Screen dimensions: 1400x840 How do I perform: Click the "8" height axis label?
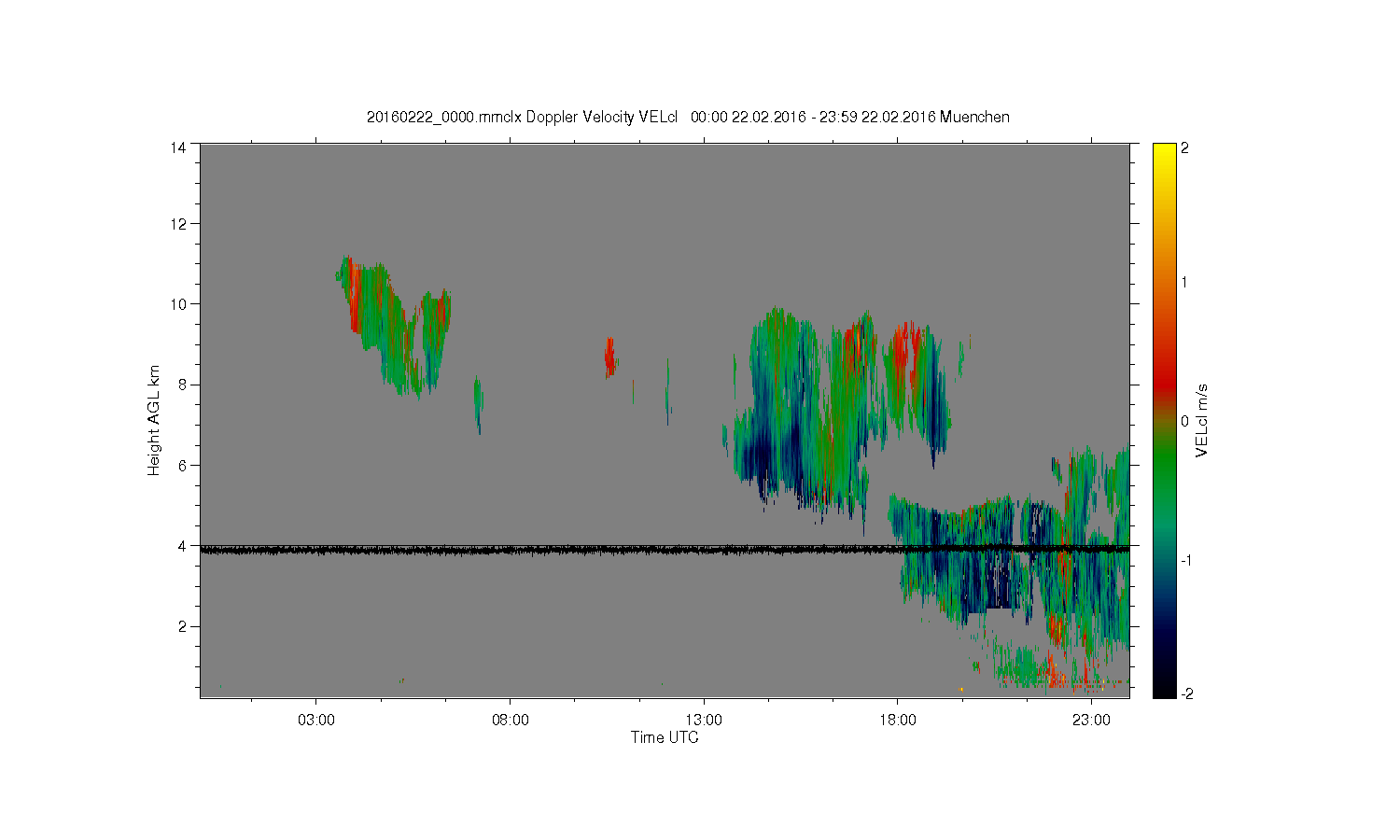[181, 385]
